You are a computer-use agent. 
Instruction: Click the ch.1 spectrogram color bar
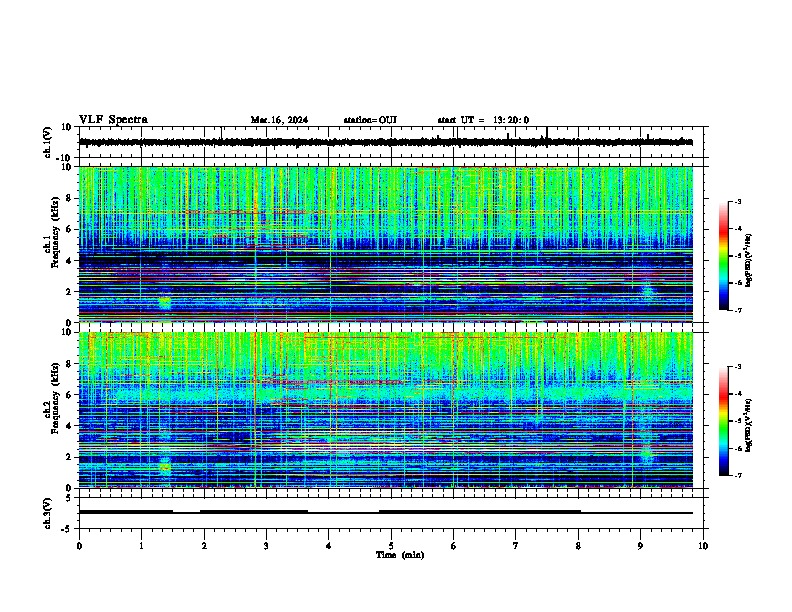tap(724, 256)
